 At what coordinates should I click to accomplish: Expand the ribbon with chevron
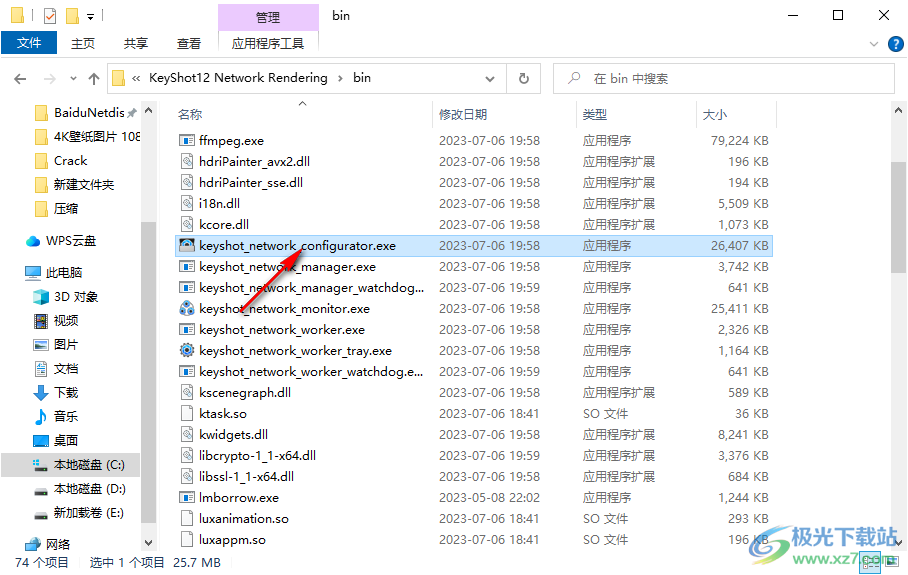coord(874,44)
